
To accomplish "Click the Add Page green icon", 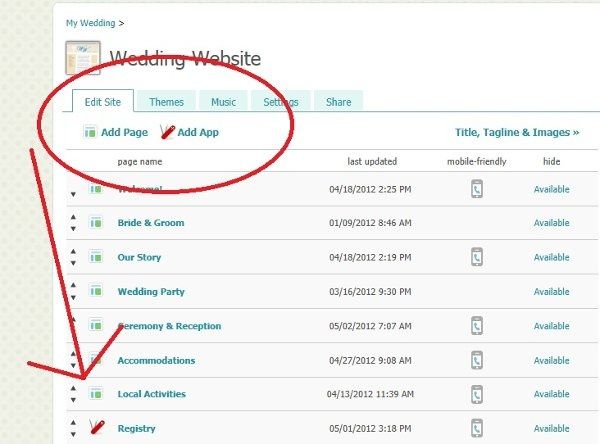I will point(90,132).
